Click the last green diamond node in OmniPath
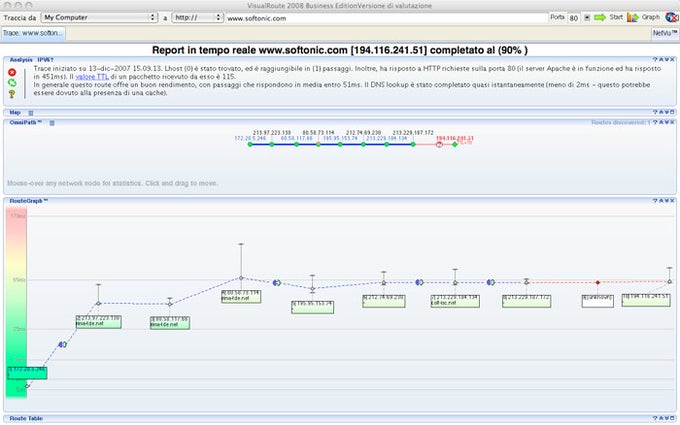The image size is (680, 425). coord(454,144)
